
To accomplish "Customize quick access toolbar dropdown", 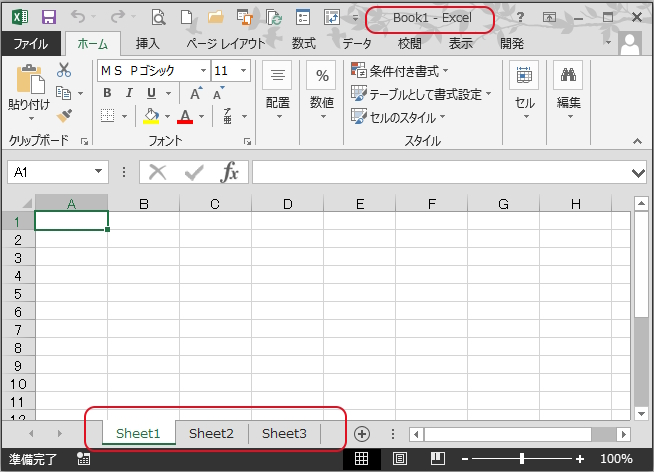I will coord(355,18).
